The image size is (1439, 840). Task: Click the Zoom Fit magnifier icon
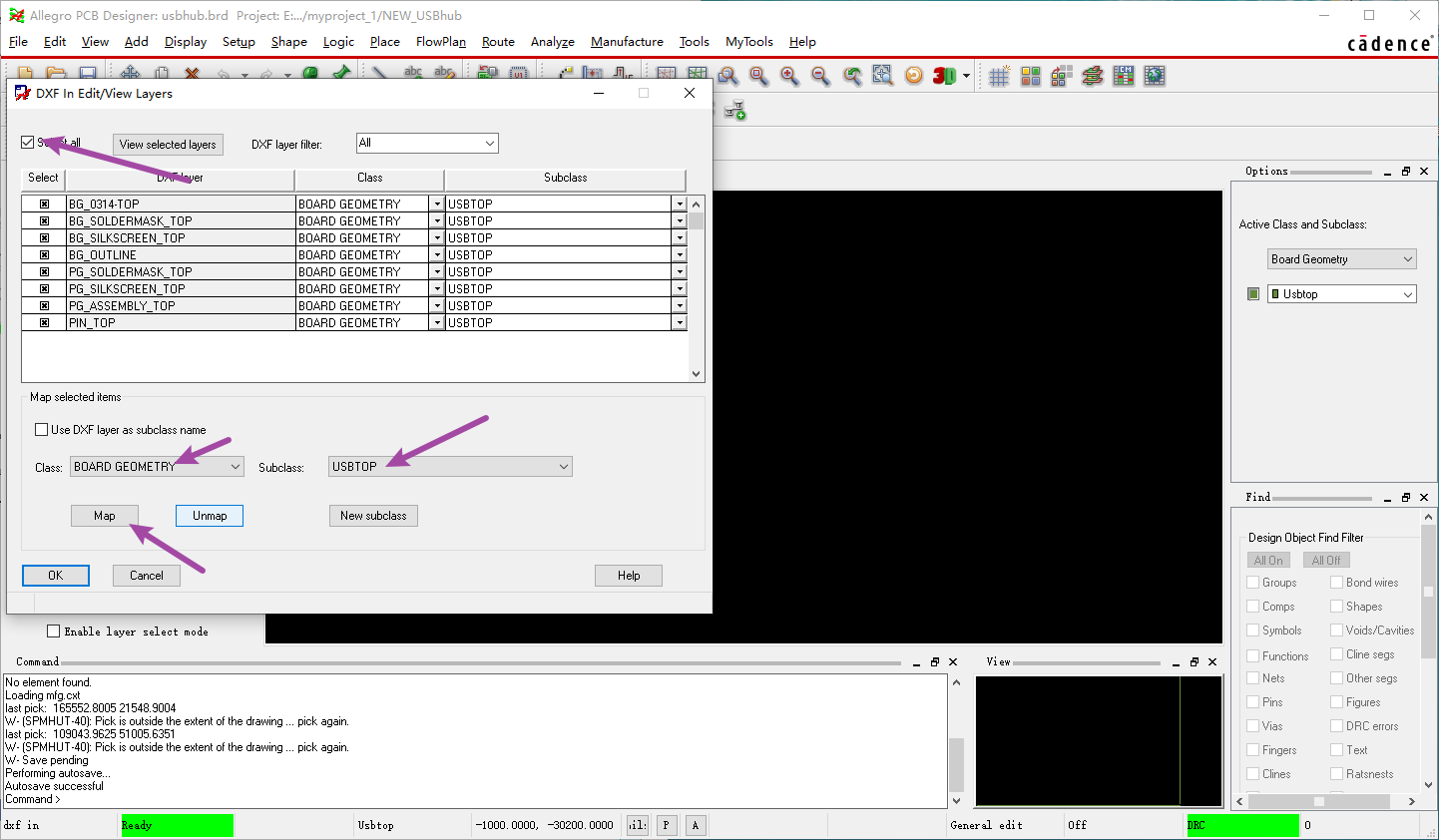tap(728, 76)
